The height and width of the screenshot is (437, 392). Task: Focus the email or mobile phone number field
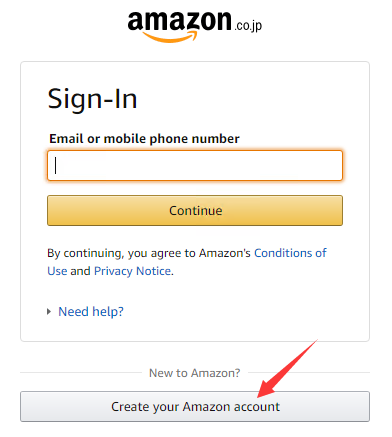[195, 166]
